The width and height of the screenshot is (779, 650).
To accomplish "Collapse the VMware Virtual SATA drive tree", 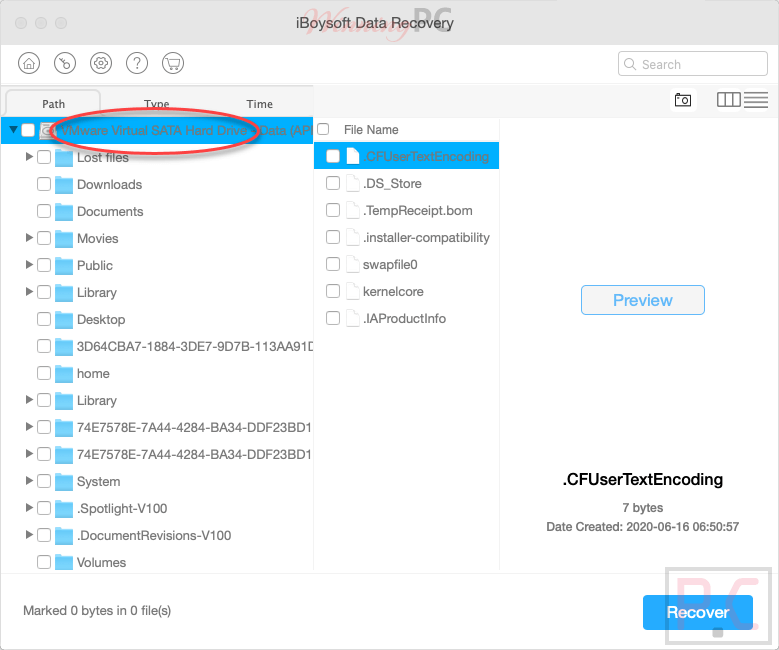I will pyautogui.click(x=13, y=130).
